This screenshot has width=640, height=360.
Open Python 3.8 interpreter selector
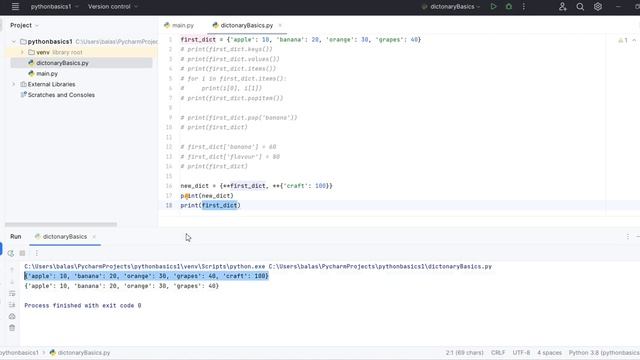tap(604, 353)
